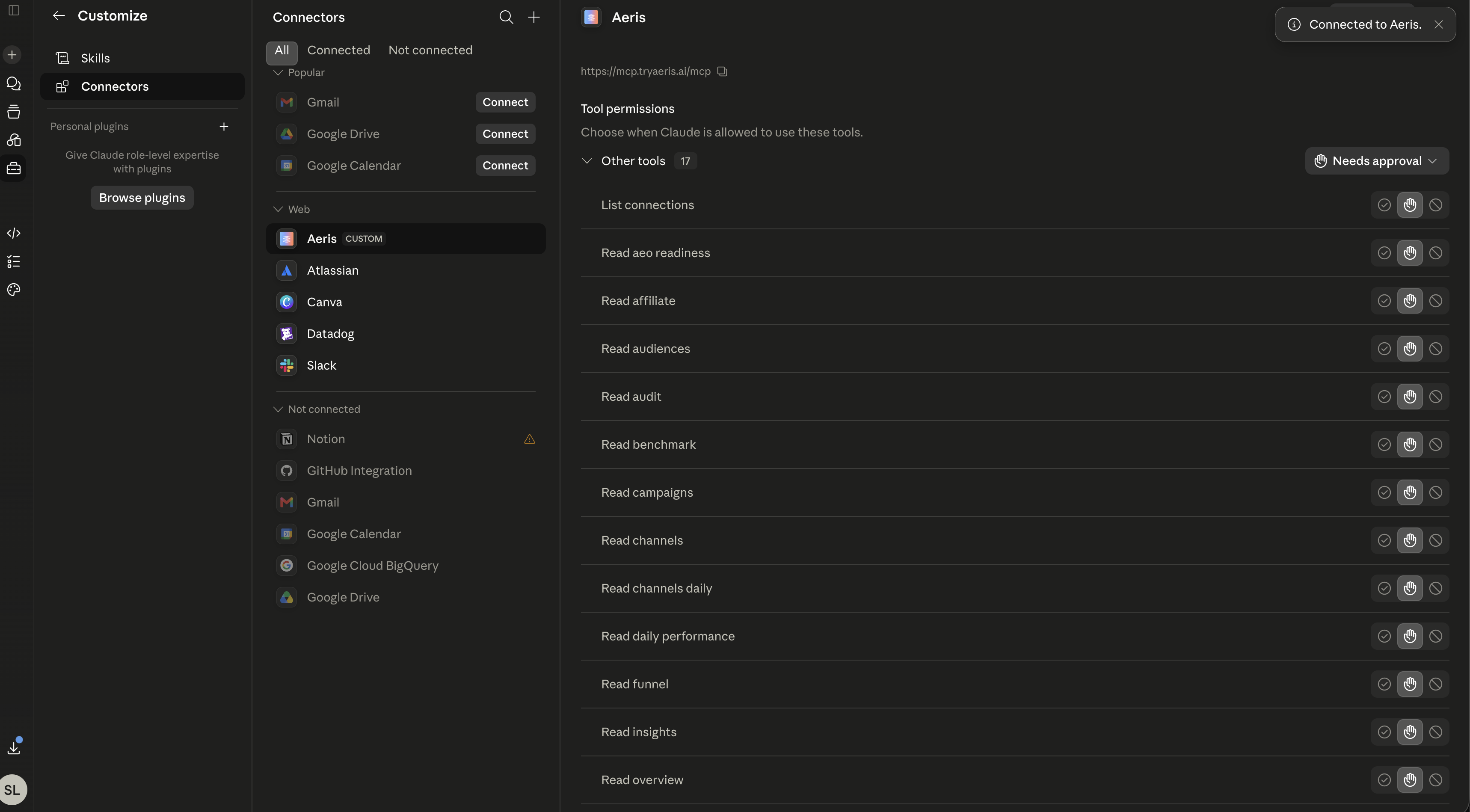Click the Read channels tool label
Screen dimensions: 1470x812
tap(642, 541)
